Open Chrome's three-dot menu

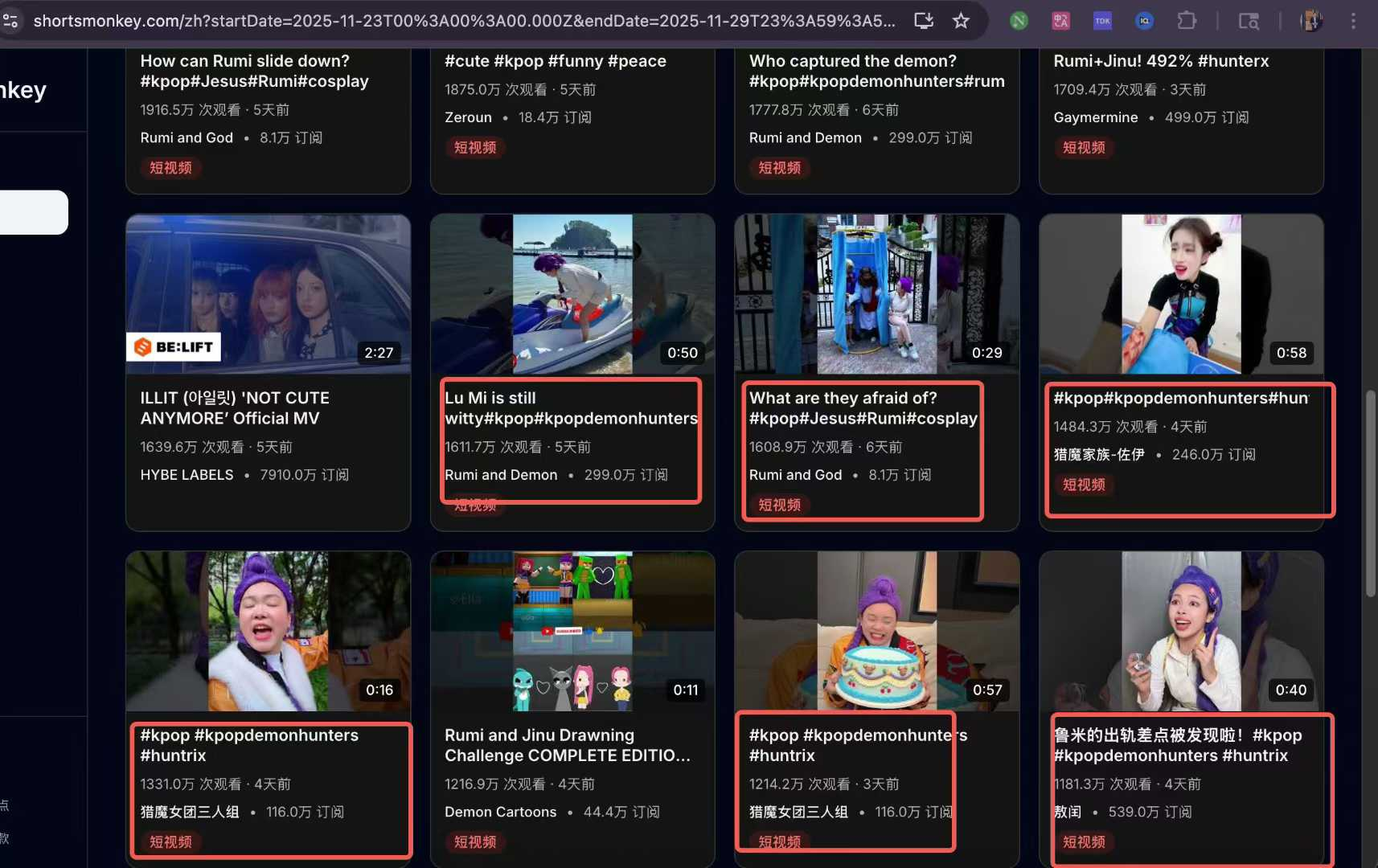pos(1353,21)
